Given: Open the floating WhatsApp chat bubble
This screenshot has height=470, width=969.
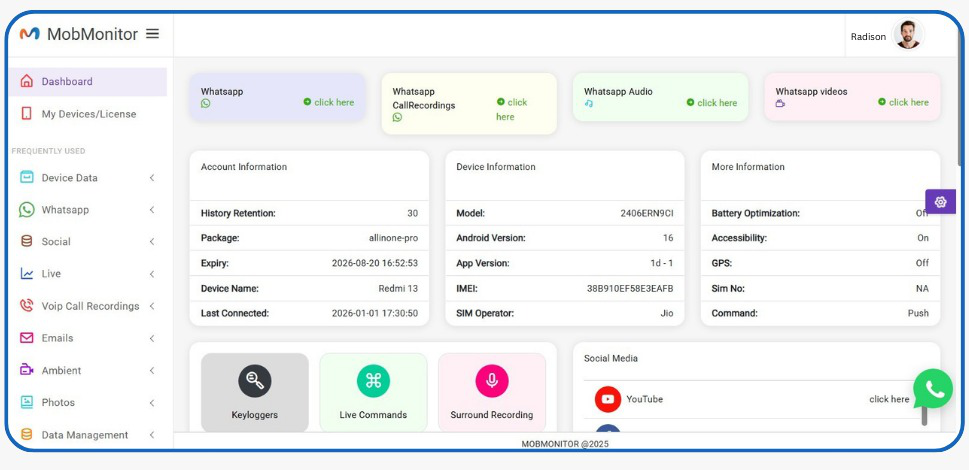Looking at the screenshot, I should click(x=933, y=388).
